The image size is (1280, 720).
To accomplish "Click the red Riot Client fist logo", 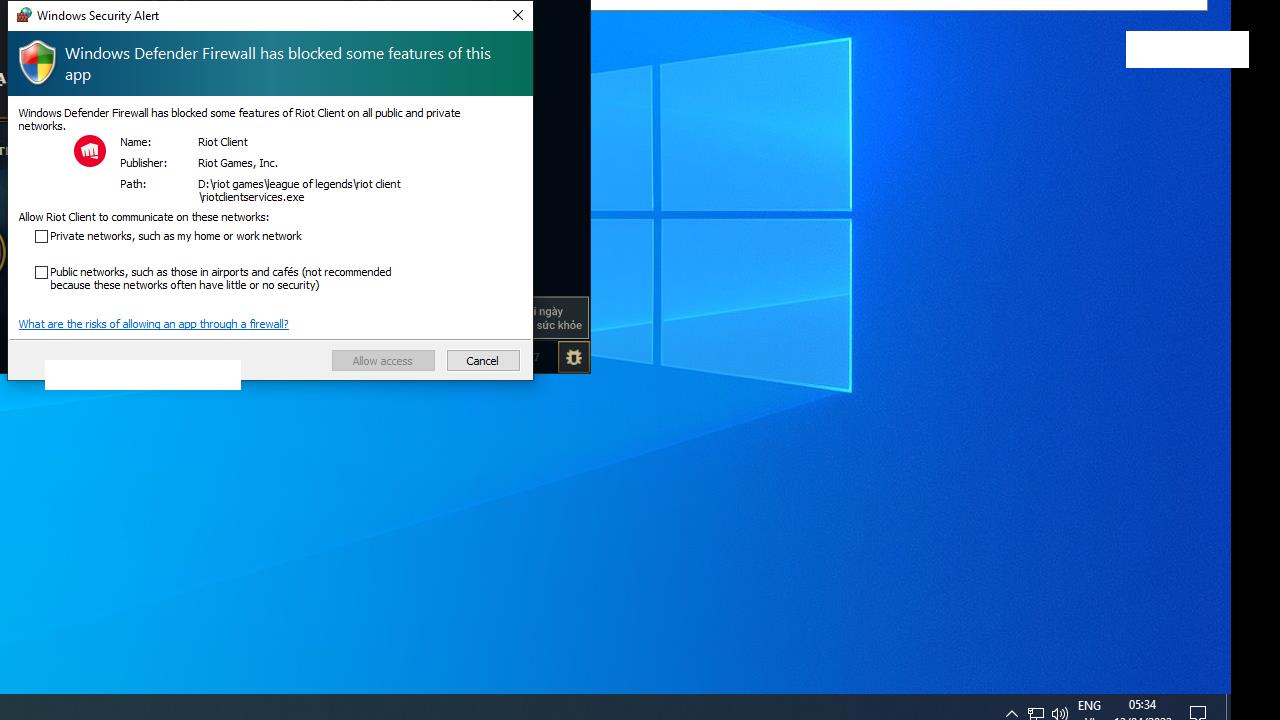I will [x=90, y=151].
